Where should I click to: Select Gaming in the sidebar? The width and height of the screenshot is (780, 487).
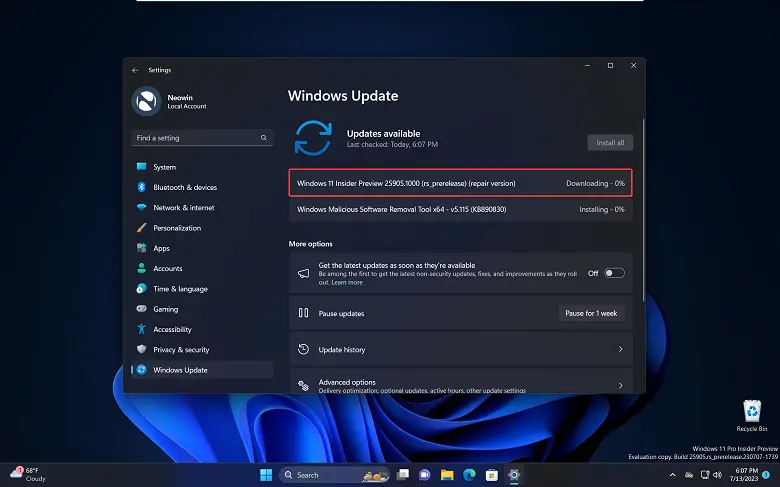(x=202, y=309)
